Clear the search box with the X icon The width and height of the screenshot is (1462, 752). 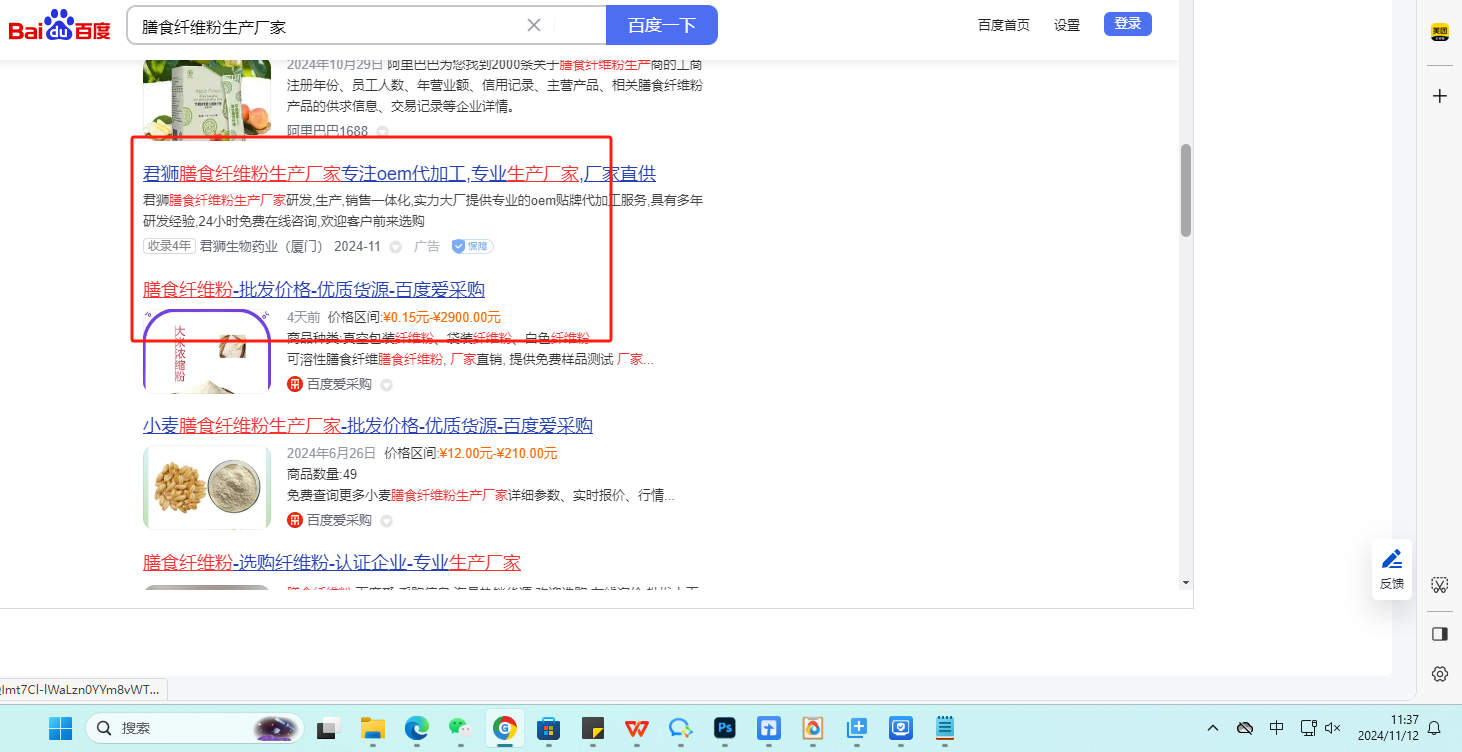[x=534, y=25]
